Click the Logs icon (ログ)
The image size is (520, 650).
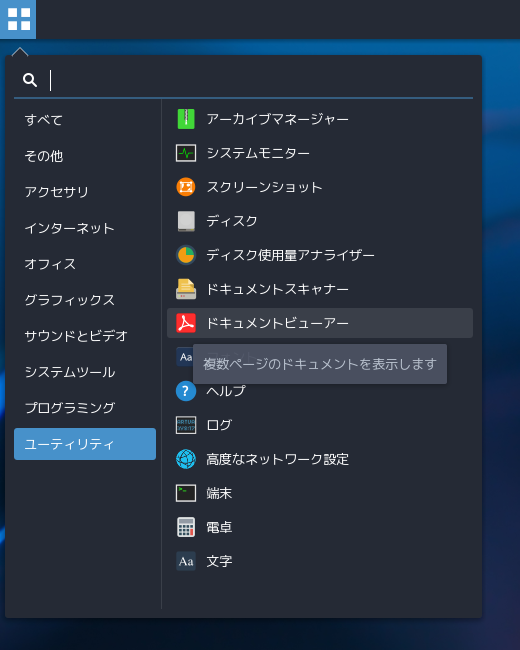pyautogui.click(x=186, y=425)
